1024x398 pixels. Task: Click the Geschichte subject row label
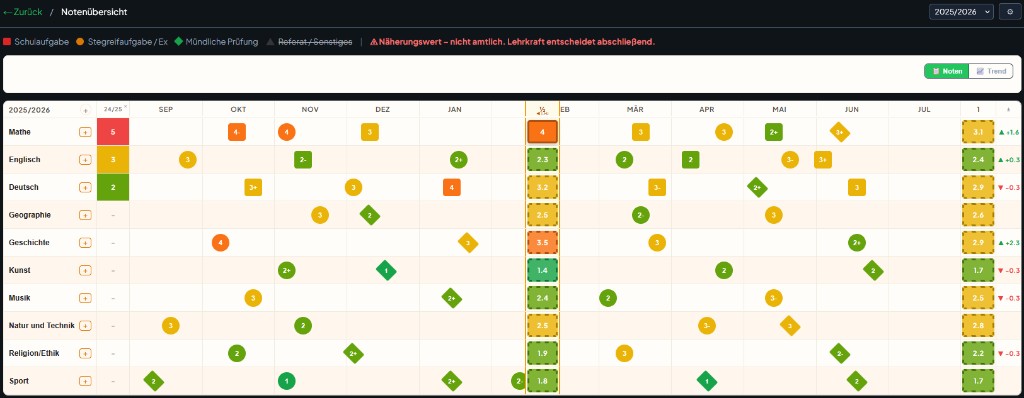click(29, 242)
